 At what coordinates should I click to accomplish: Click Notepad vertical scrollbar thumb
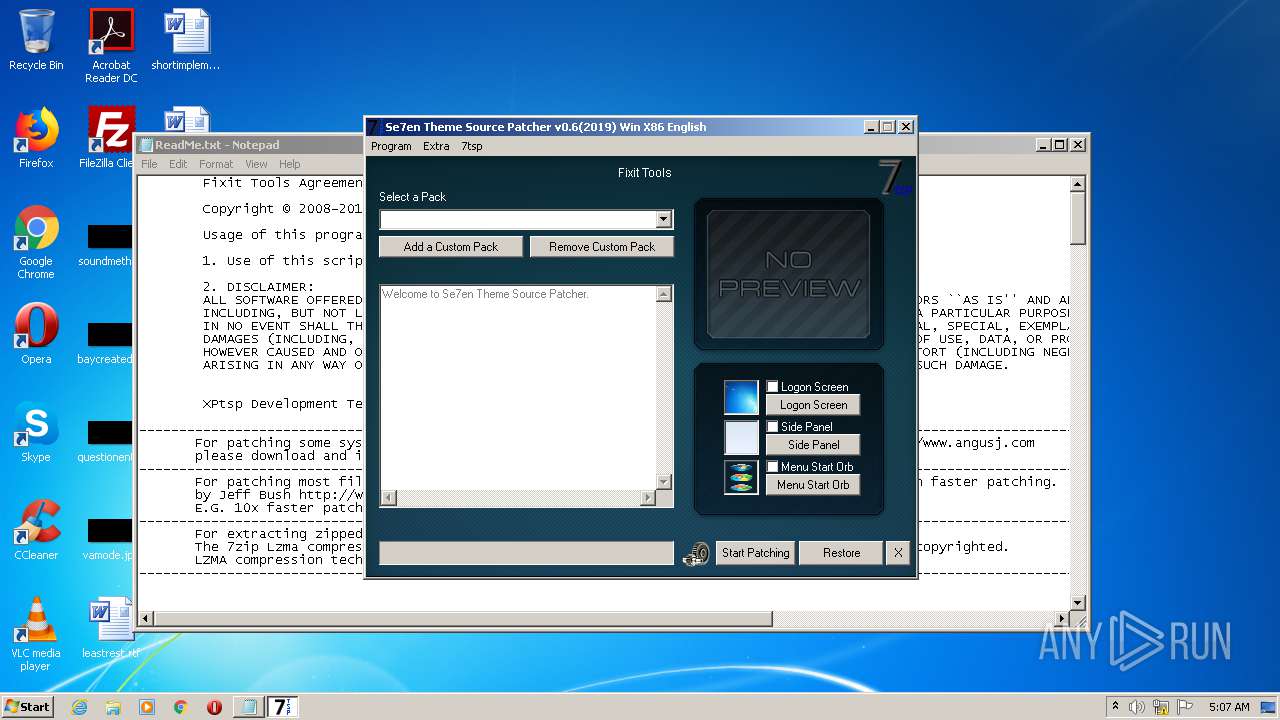click(1078, 218)
